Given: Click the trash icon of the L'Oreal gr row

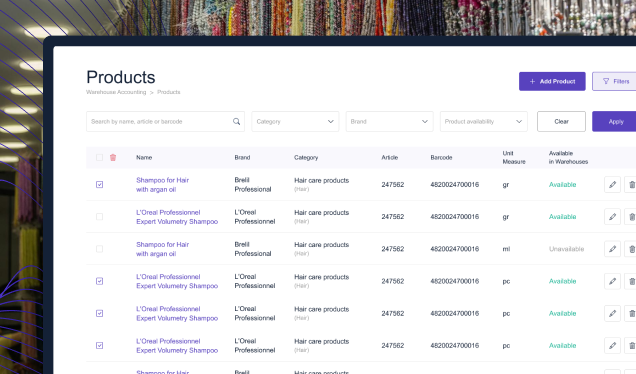Looking at the screenshot, I should click(x=631, y=217).
